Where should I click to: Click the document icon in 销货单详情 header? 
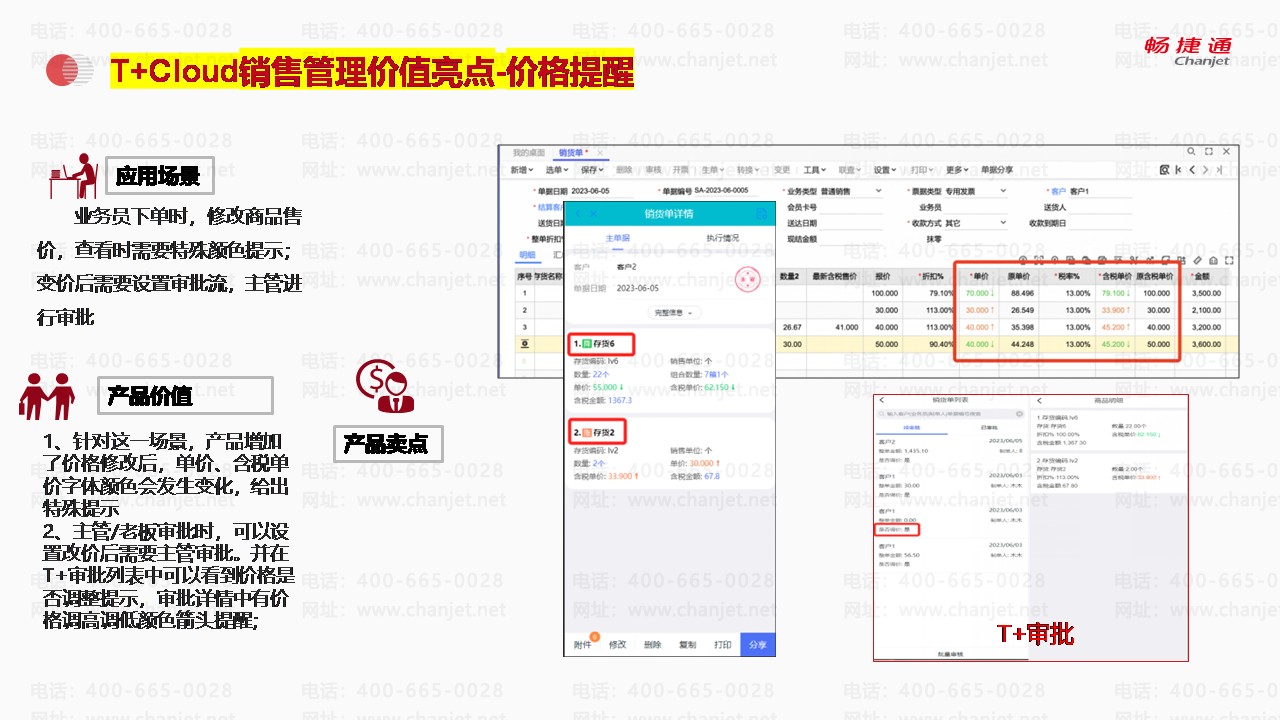pyautogui.click(x=762, y=213)
